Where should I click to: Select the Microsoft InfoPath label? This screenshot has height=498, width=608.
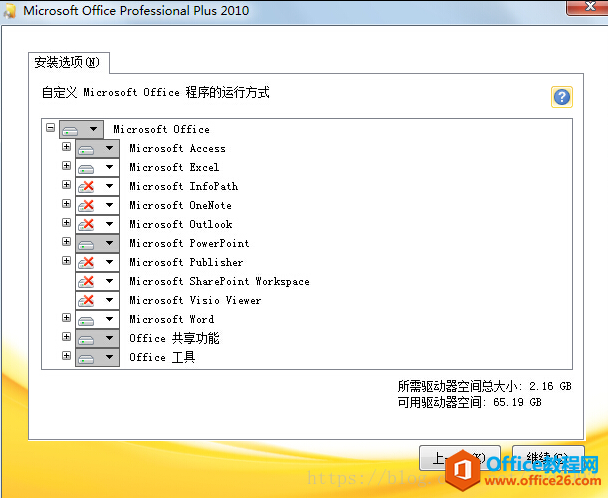(x=183, y=186)
